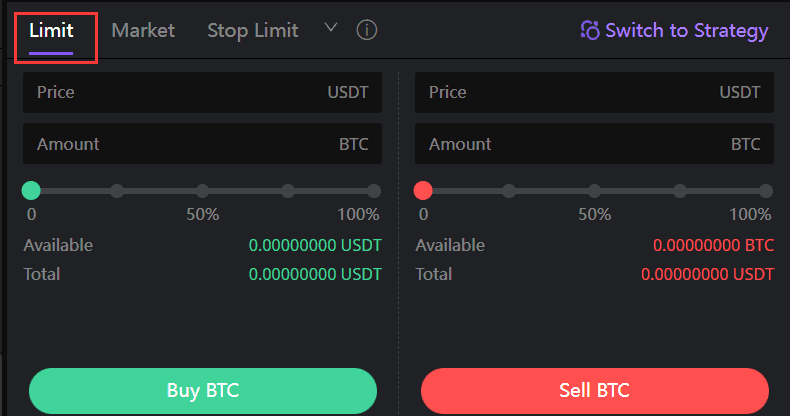Click the Sell BTC button
Viewport: 790px width, 416px height.
(x=595, y=391)
